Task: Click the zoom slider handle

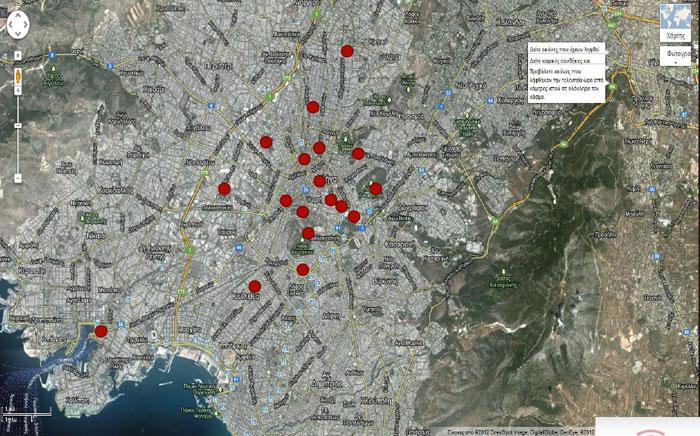Action: tap(18, 126)
